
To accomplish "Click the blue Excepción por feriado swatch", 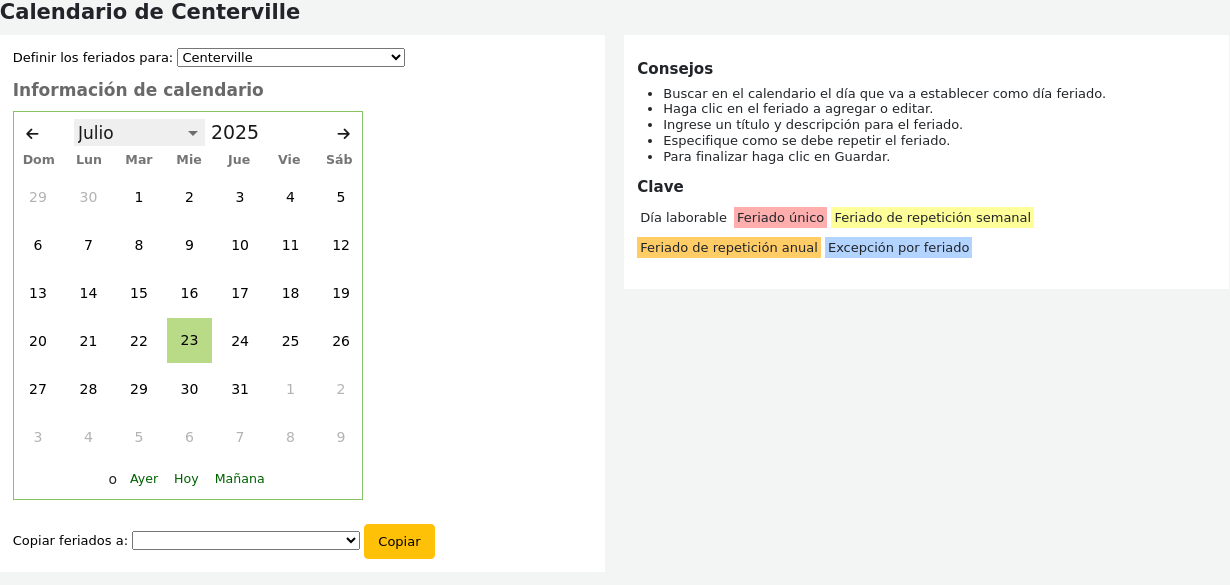I will pos(898,248).
